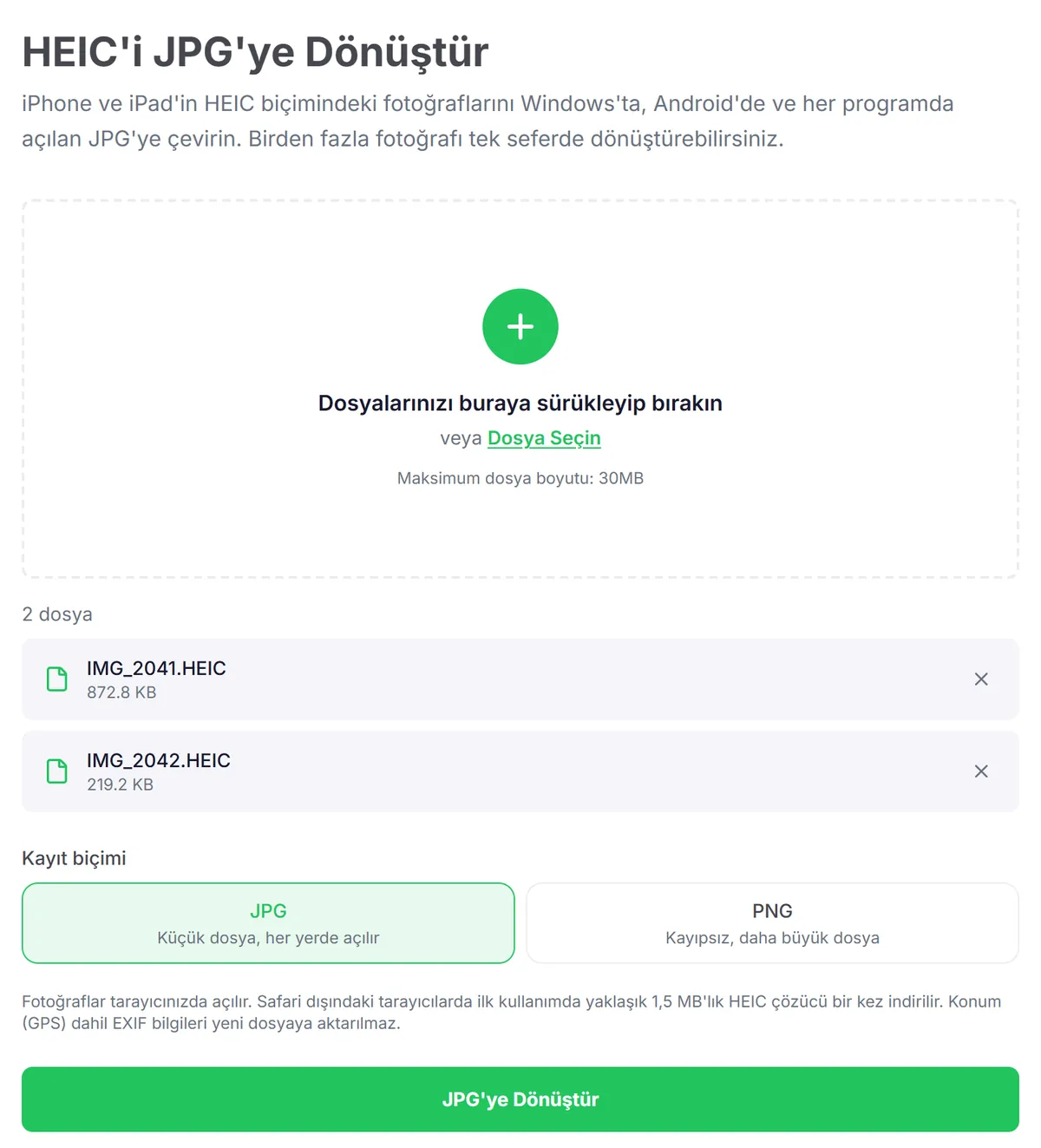Click the "2 dosya" counter label
1041x1148 pixels.
57,614
